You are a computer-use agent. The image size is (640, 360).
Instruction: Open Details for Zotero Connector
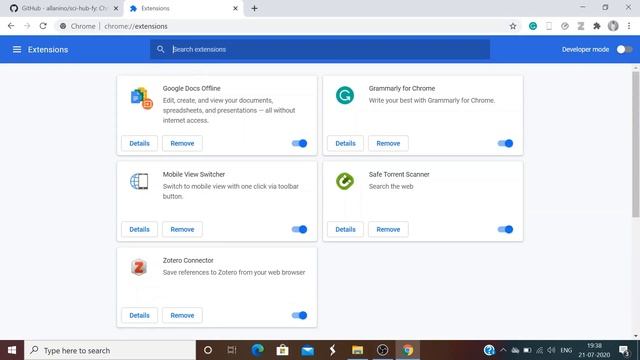click(140, 316)
